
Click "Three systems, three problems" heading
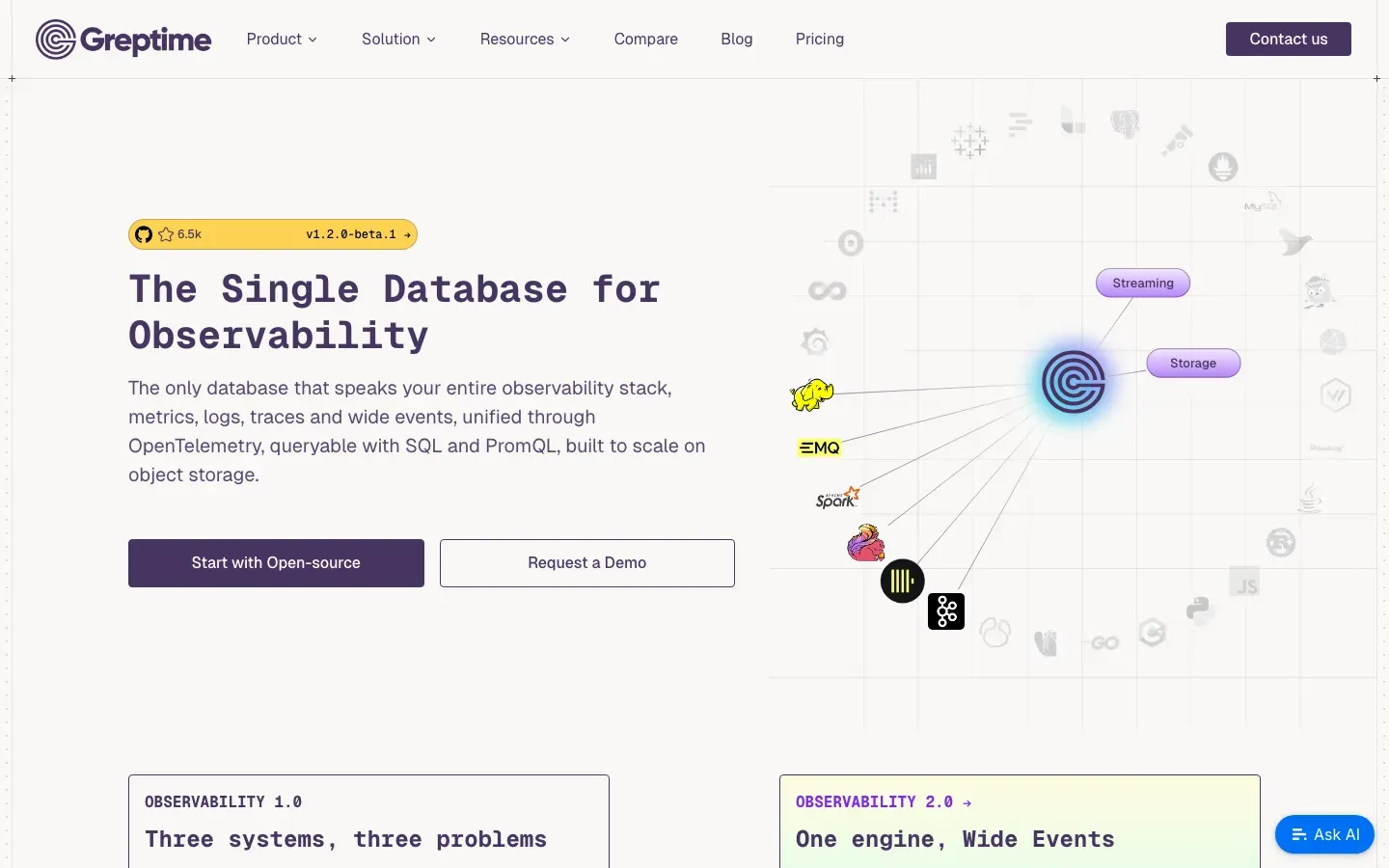point(345,840)
